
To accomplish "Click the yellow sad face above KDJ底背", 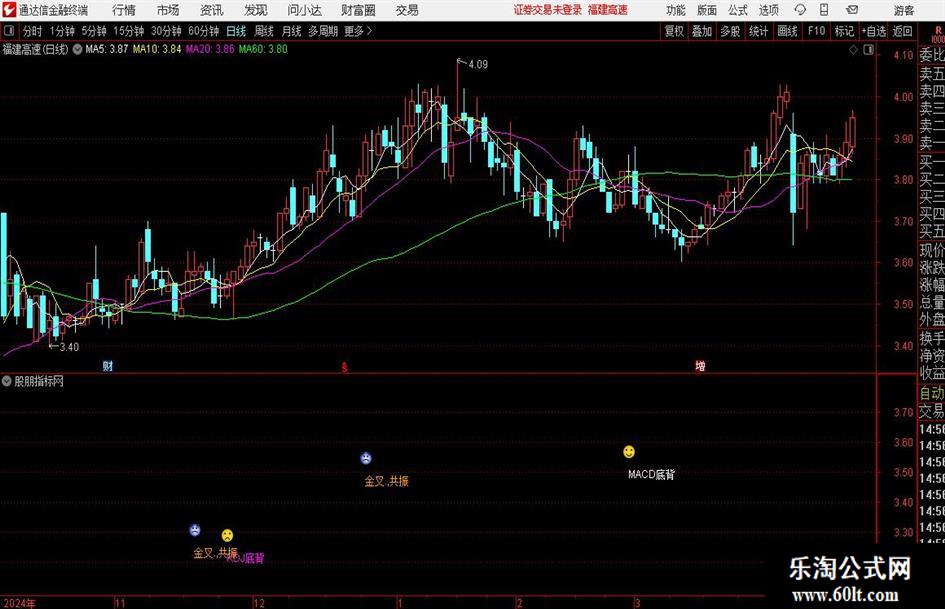I will click(227, 535).
